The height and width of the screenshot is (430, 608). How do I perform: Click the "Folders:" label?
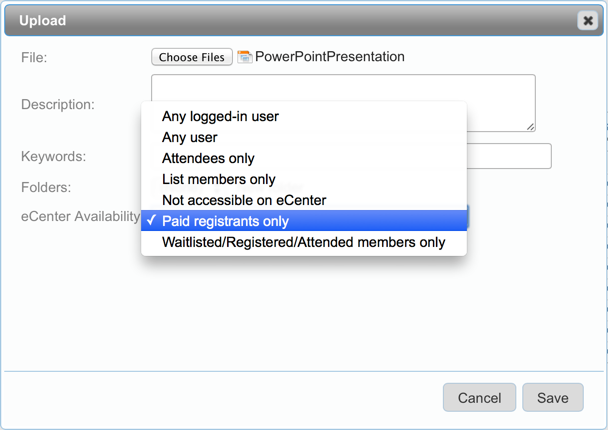pyautogui.click(x=48, y=186)
